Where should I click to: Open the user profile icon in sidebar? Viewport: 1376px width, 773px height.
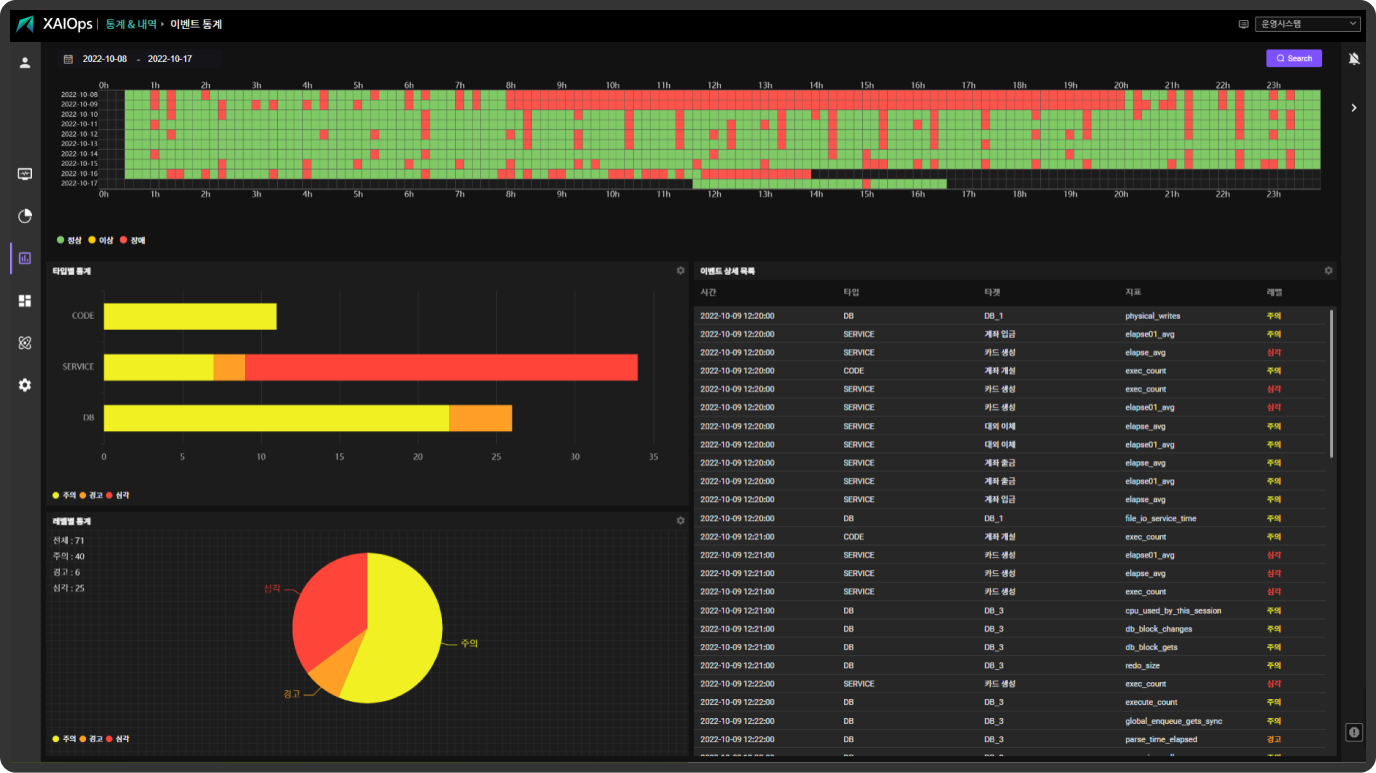tap(25, 62)
